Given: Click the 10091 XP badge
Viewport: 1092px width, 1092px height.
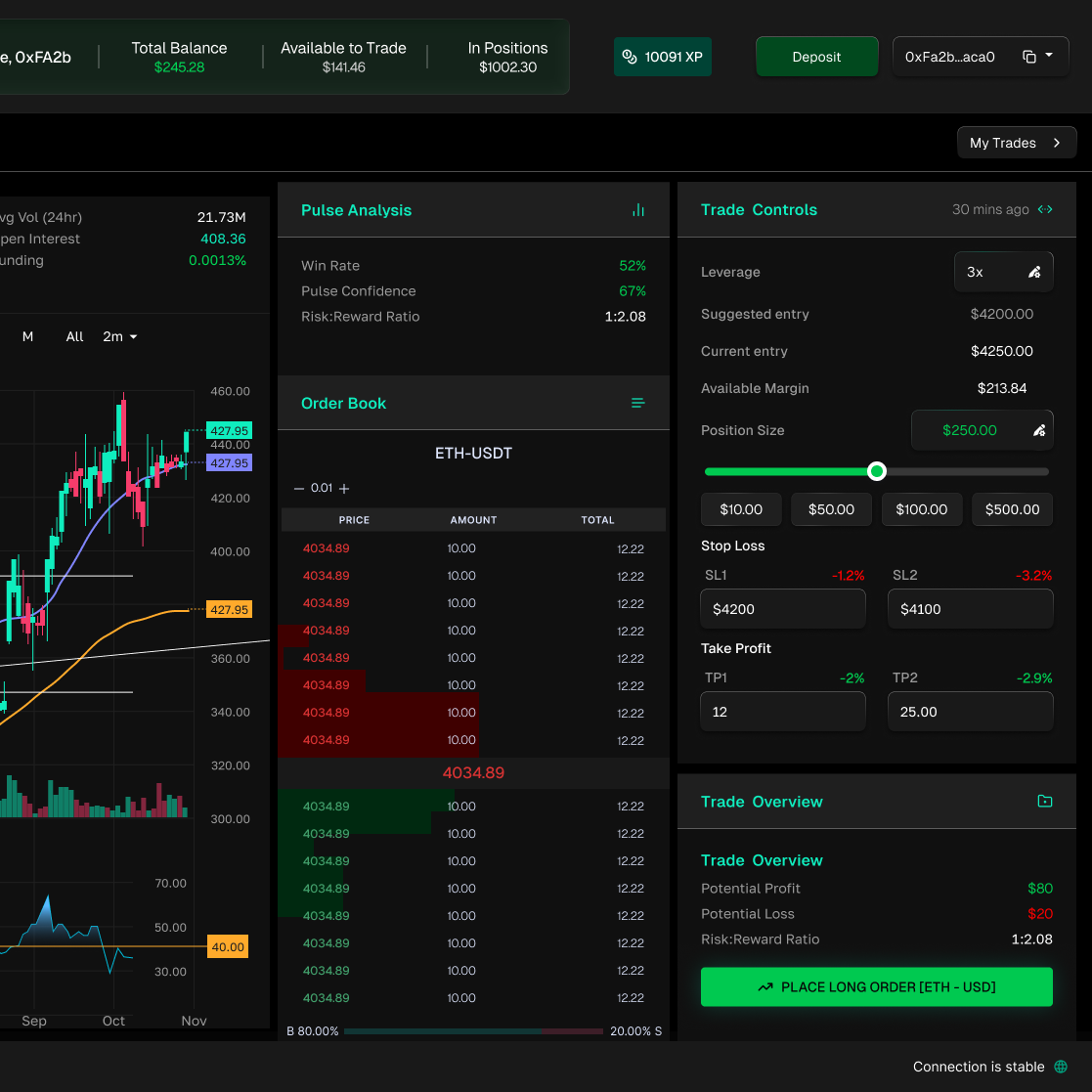Looking at the screenshot, I should [x=663, y=57].
